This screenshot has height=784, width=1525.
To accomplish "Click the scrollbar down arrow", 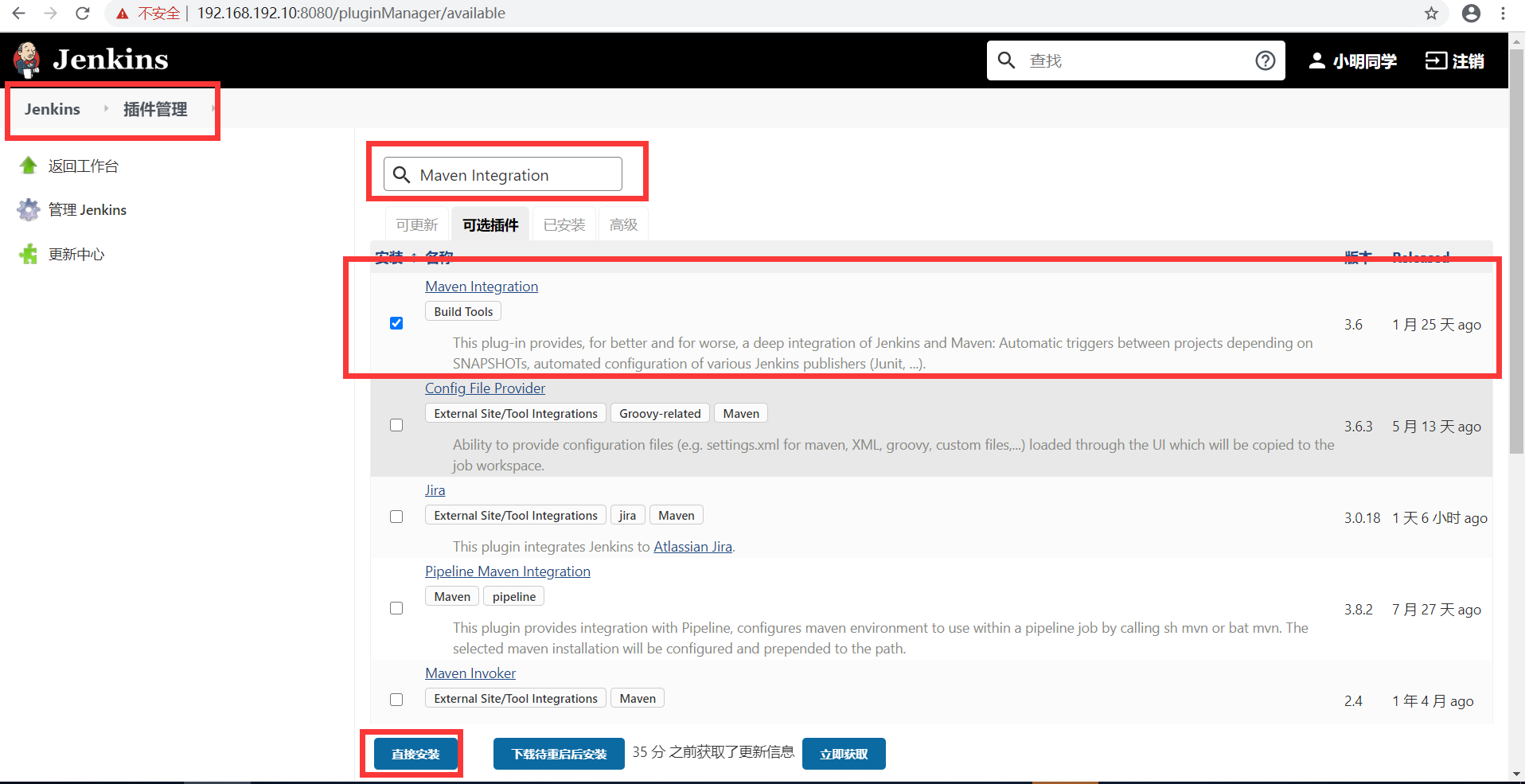I will 1516,774.
